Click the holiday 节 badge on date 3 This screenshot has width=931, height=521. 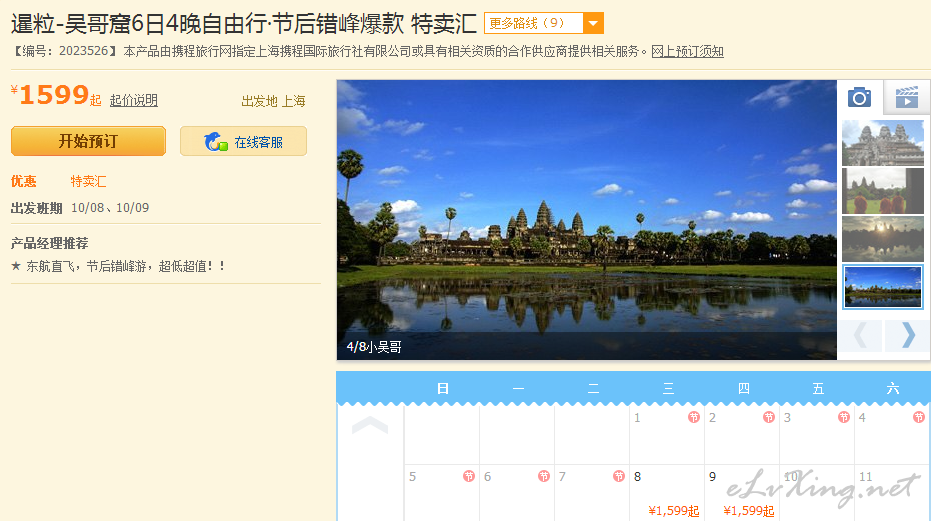tap(844, 417)
